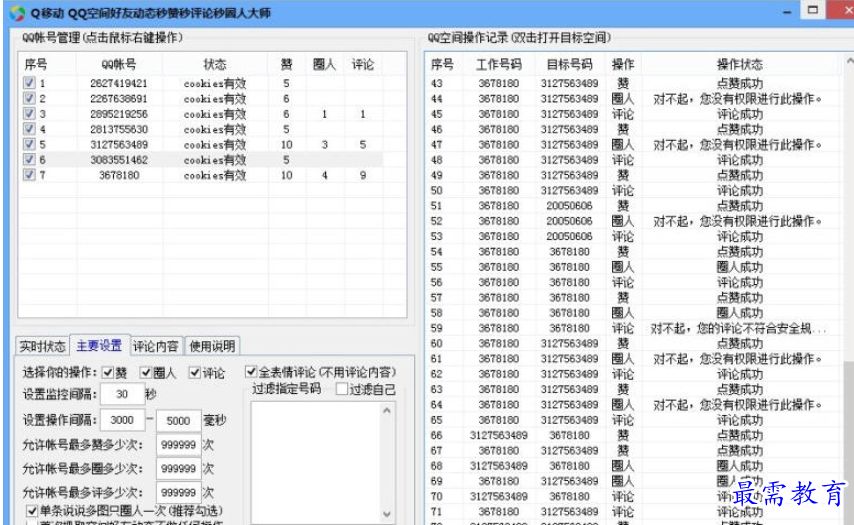Toggle checkbox for account 2267638691

(x=29, y=98)
